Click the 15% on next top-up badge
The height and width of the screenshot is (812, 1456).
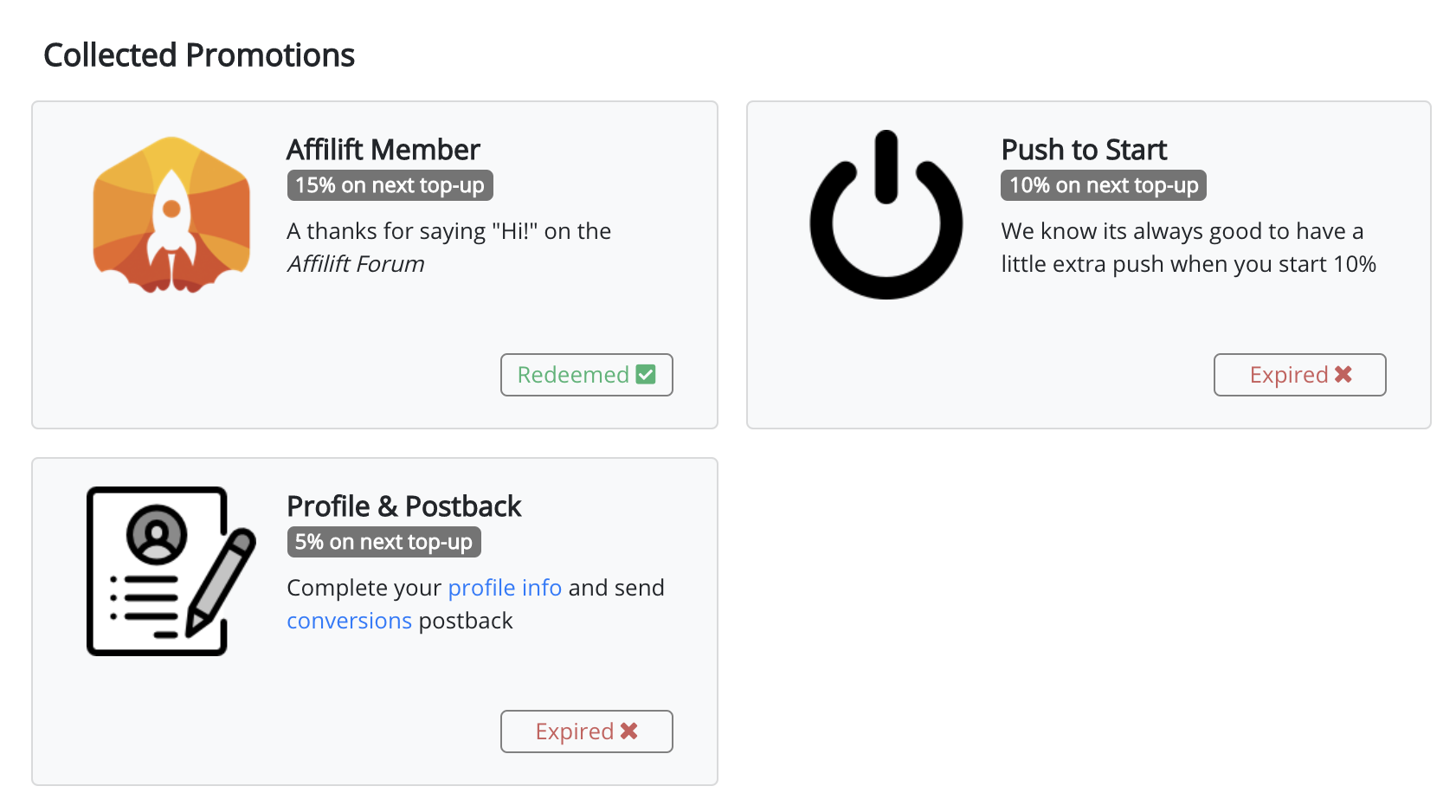[390, 185]
